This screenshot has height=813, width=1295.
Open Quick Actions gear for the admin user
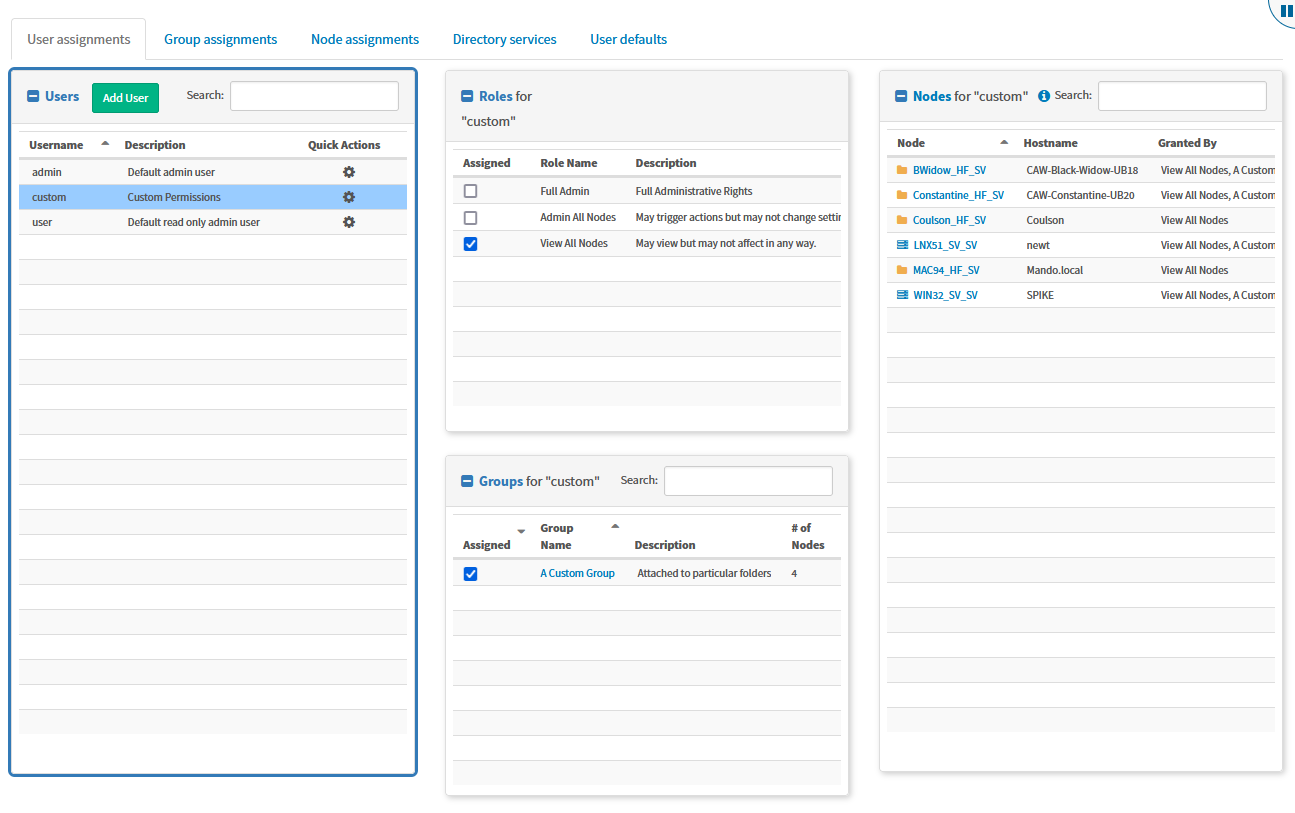pos(348,171)
